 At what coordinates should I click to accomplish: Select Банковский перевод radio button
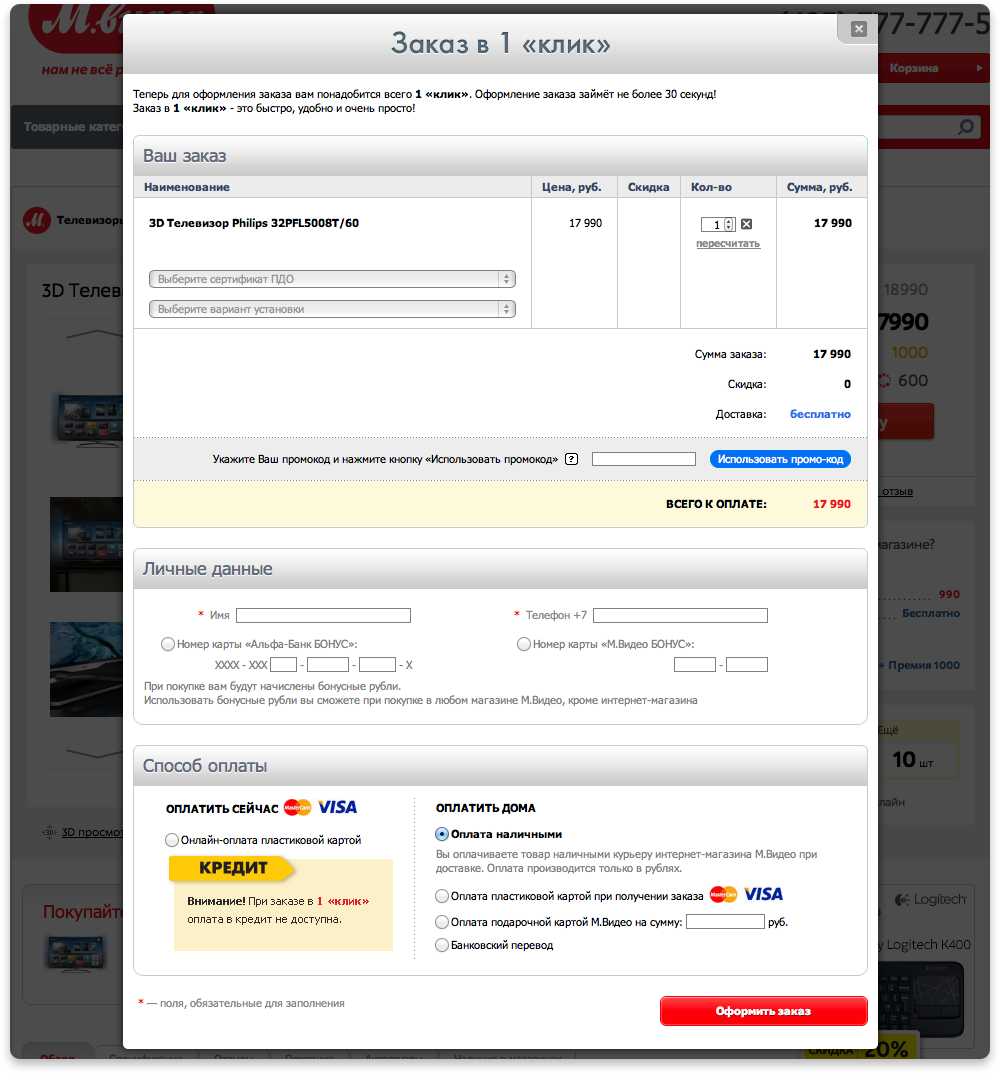tap(442, 945)
